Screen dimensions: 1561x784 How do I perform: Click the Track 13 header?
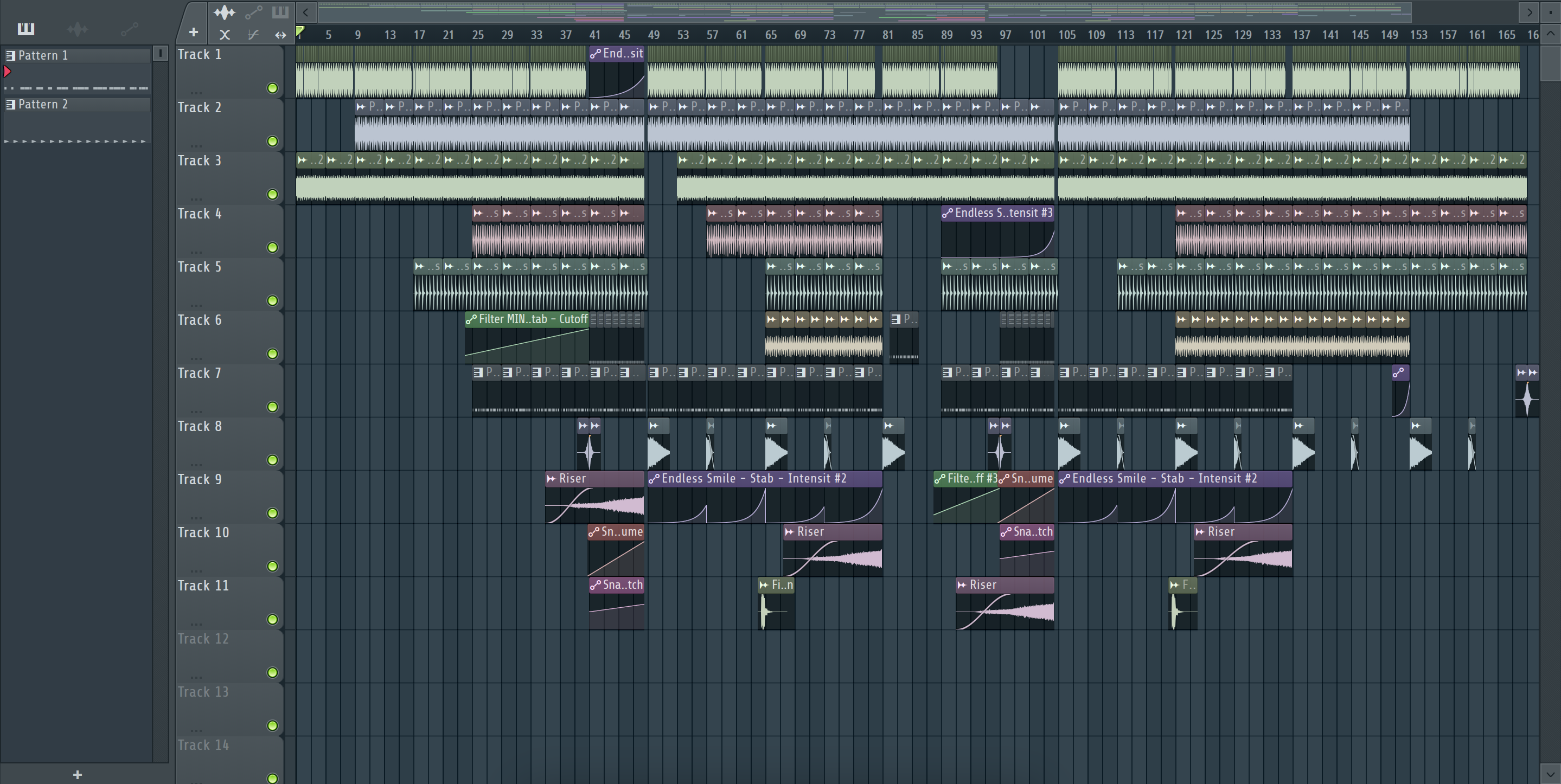[229, 709]
